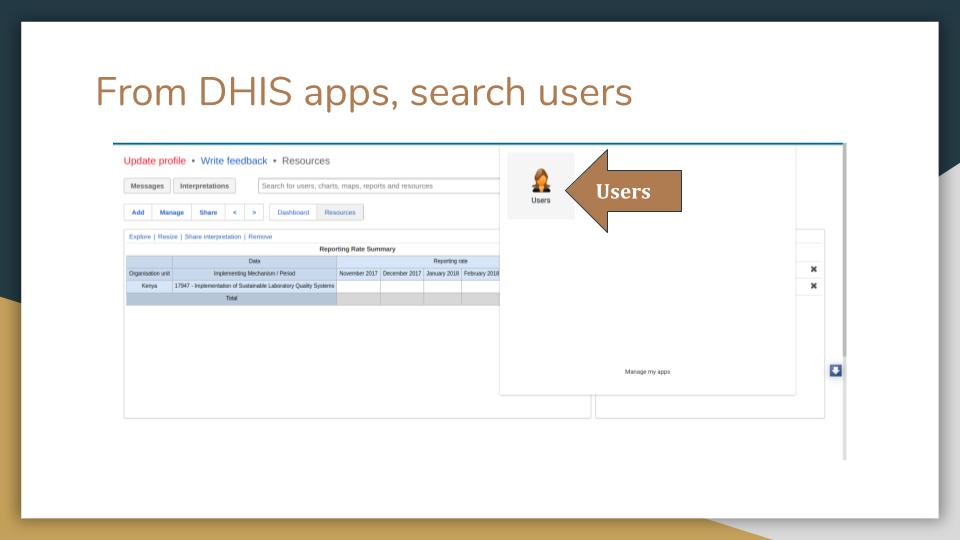The width and height of the screenshot is (960, 540).
Task: Click the Resources text link
Action: click(306, 160)
